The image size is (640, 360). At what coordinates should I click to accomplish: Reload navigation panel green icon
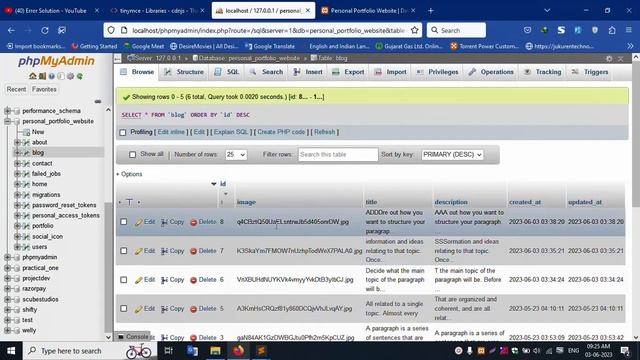point(80,76)
